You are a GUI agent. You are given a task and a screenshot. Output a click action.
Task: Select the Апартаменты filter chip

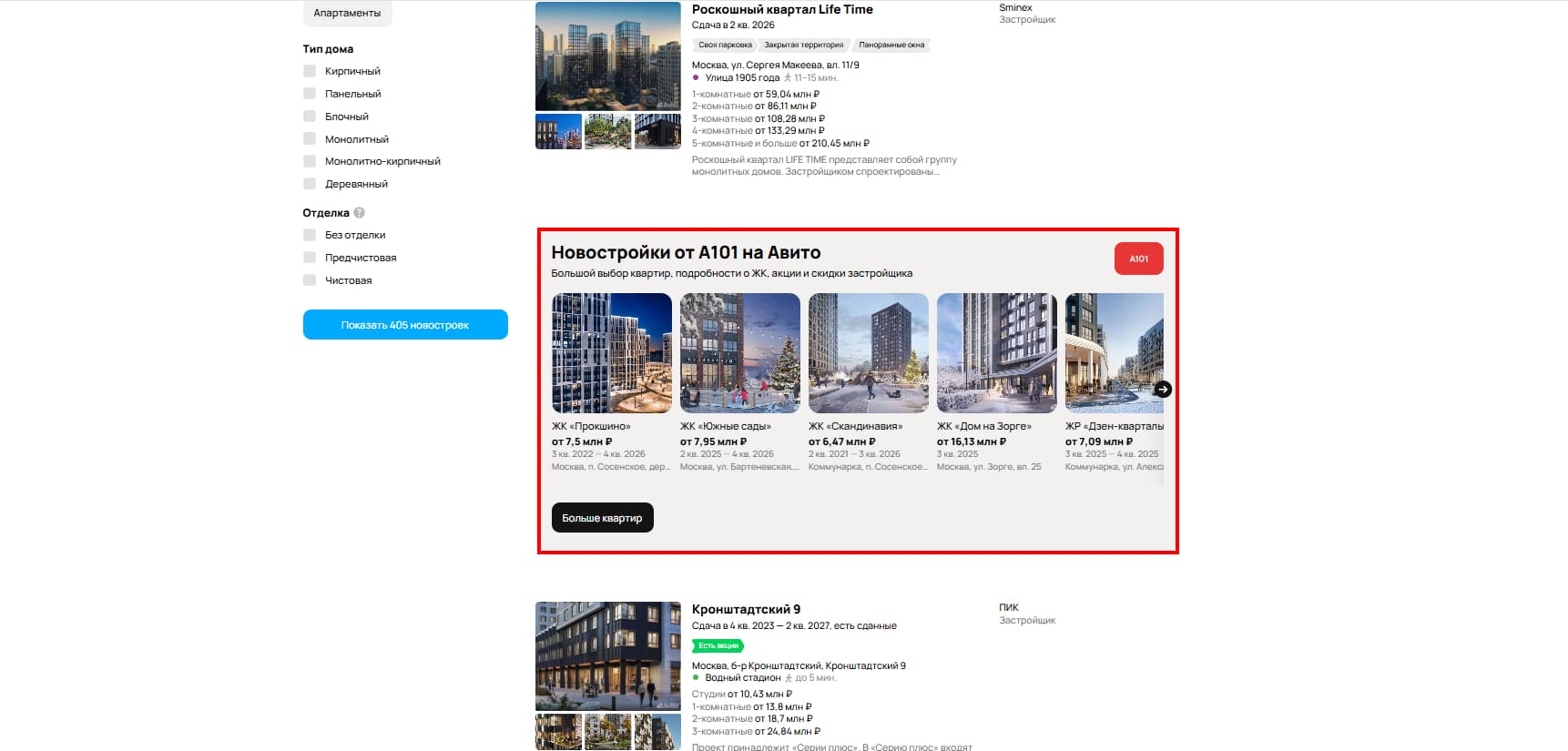pos(347,13)
